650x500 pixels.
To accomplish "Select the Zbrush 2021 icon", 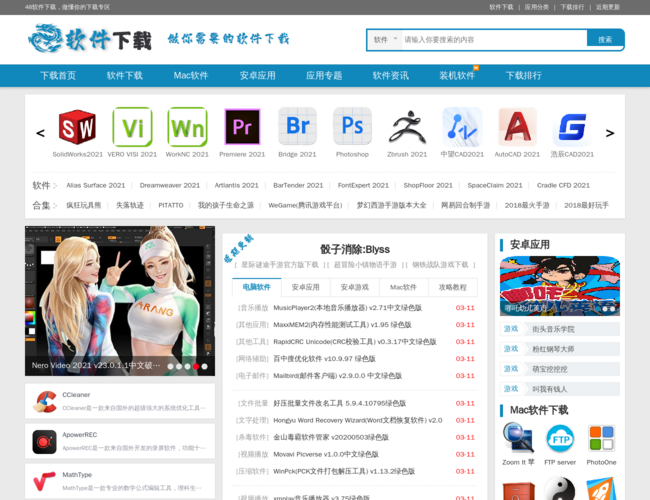I will pos(407,128).
